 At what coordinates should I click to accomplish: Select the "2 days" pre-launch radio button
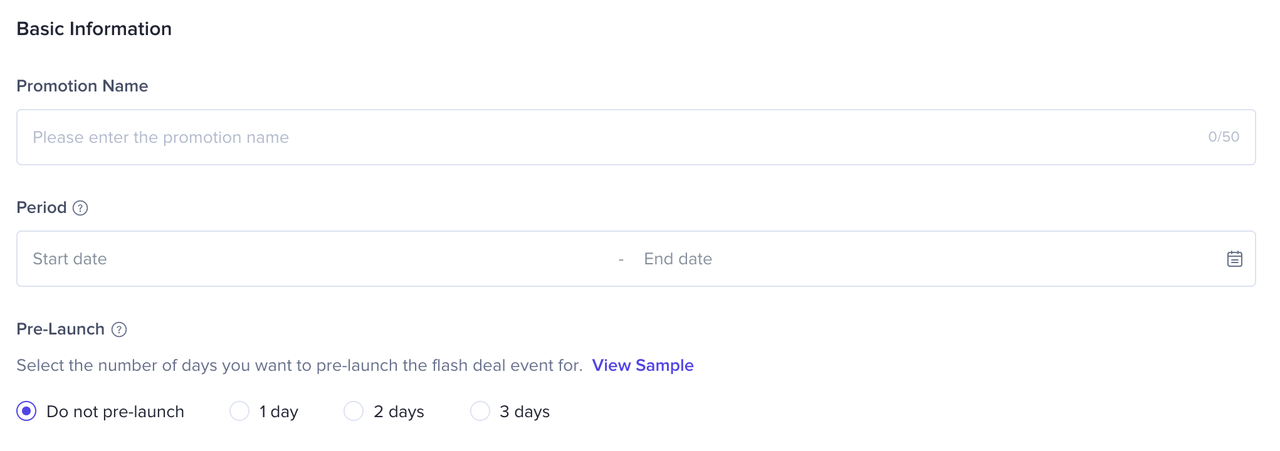click(353, 411)
